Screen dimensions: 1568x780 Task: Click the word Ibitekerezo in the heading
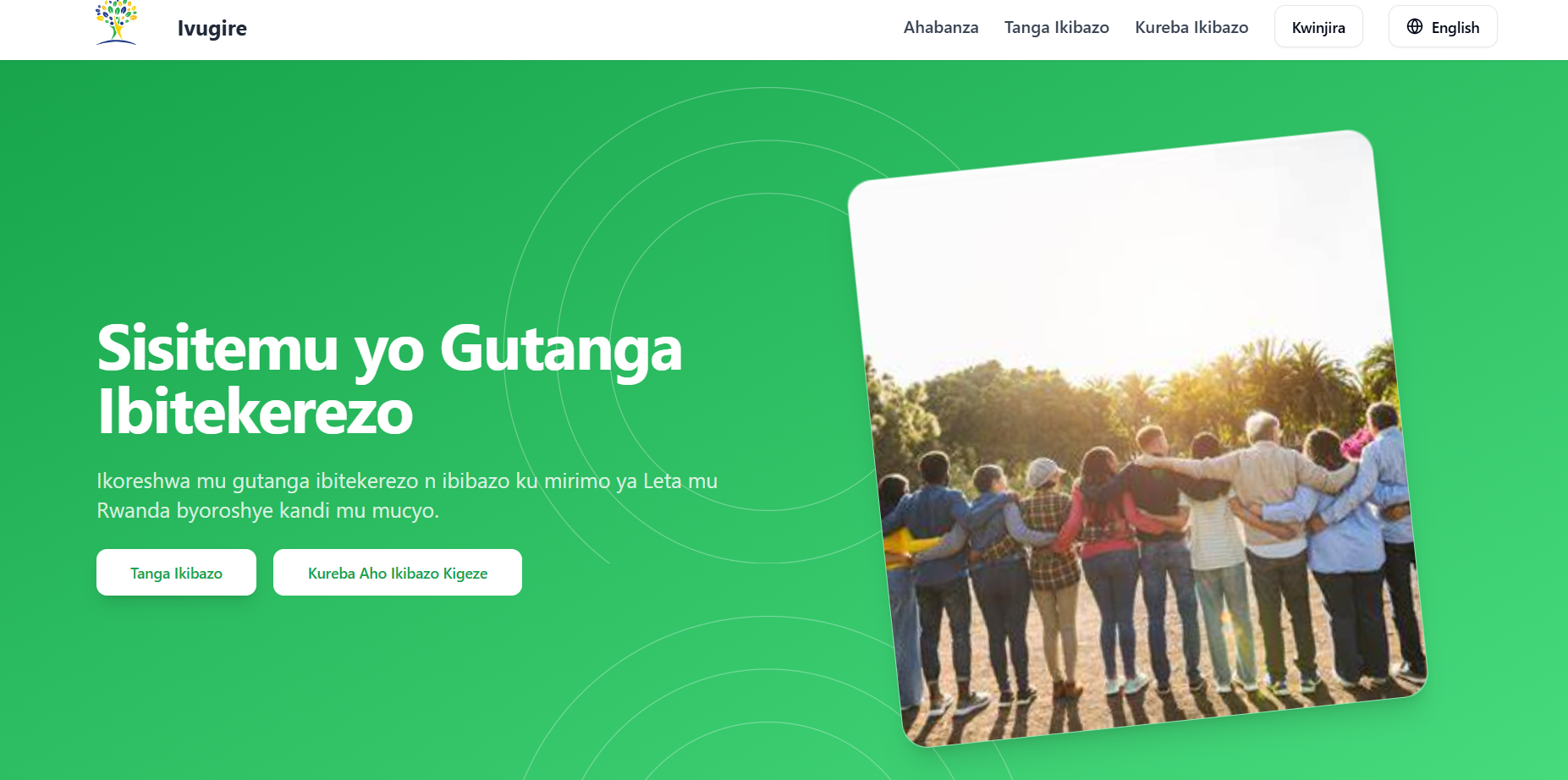tap(255, 412)
